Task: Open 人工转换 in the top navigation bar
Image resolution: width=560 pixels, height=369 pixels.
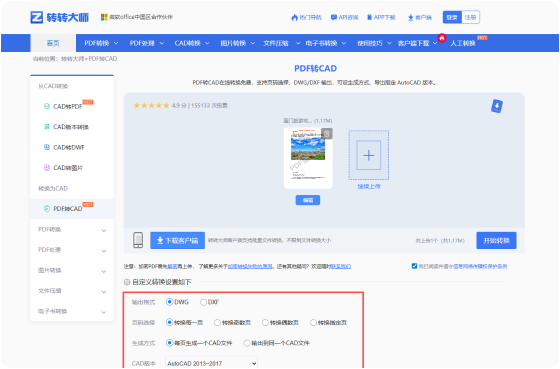Action: click(463, 43)
